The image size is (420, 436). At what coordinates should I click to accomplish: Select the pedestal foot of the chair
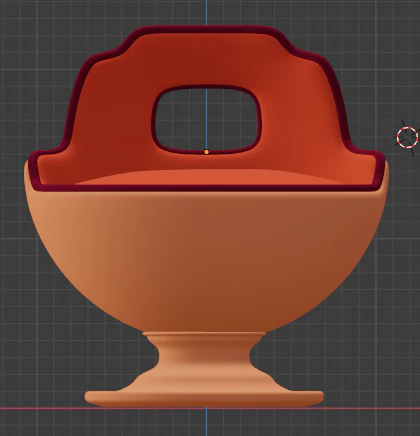[204, 369]
